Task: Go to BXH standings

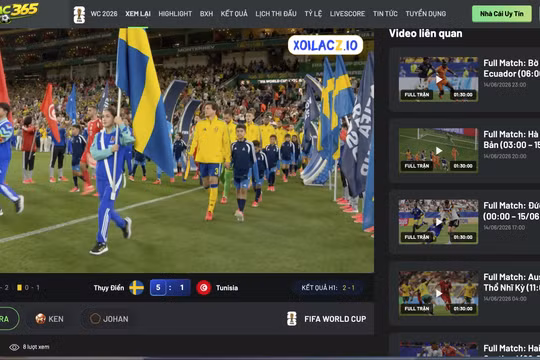Action: pos(206,14)
